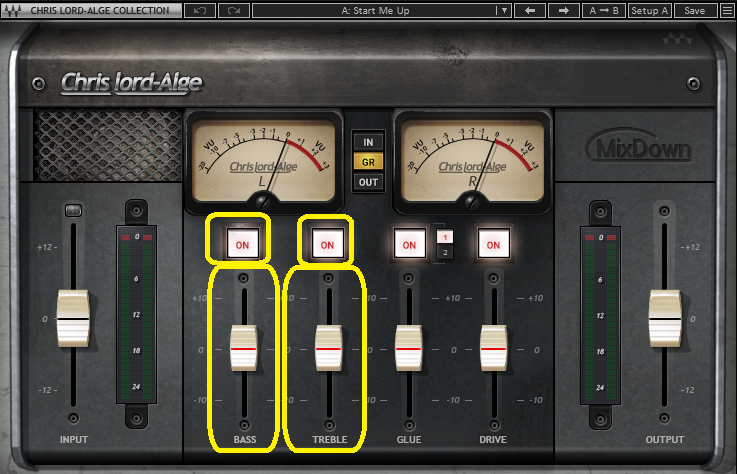Click the Redo arrow in the top toolbar

click(234, 11)
